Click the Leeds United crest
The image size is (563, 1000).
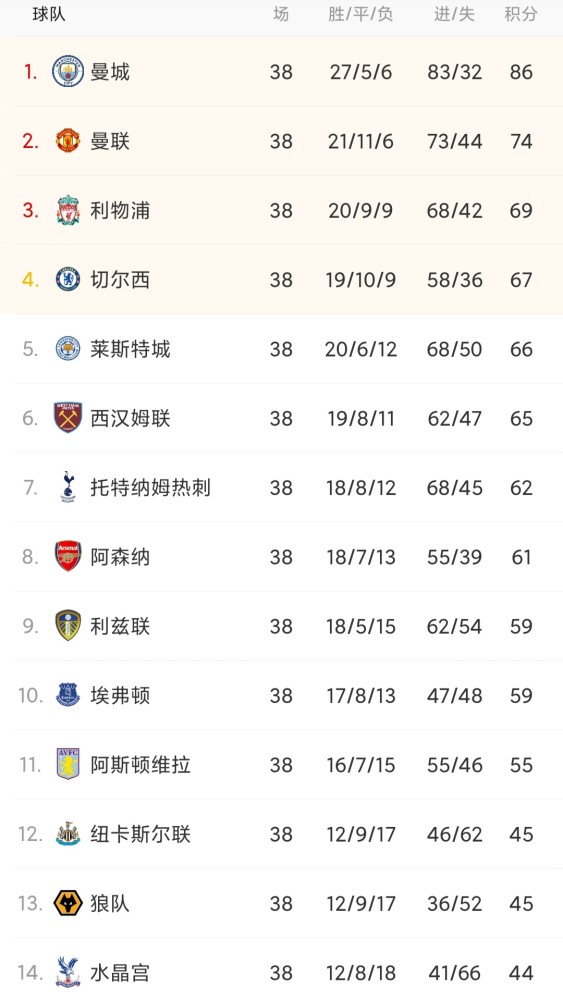(x=68, y=626)
